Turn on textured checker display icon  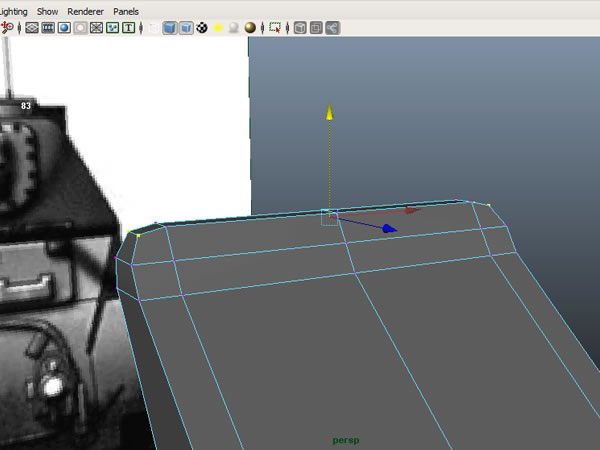click(203, 27)
